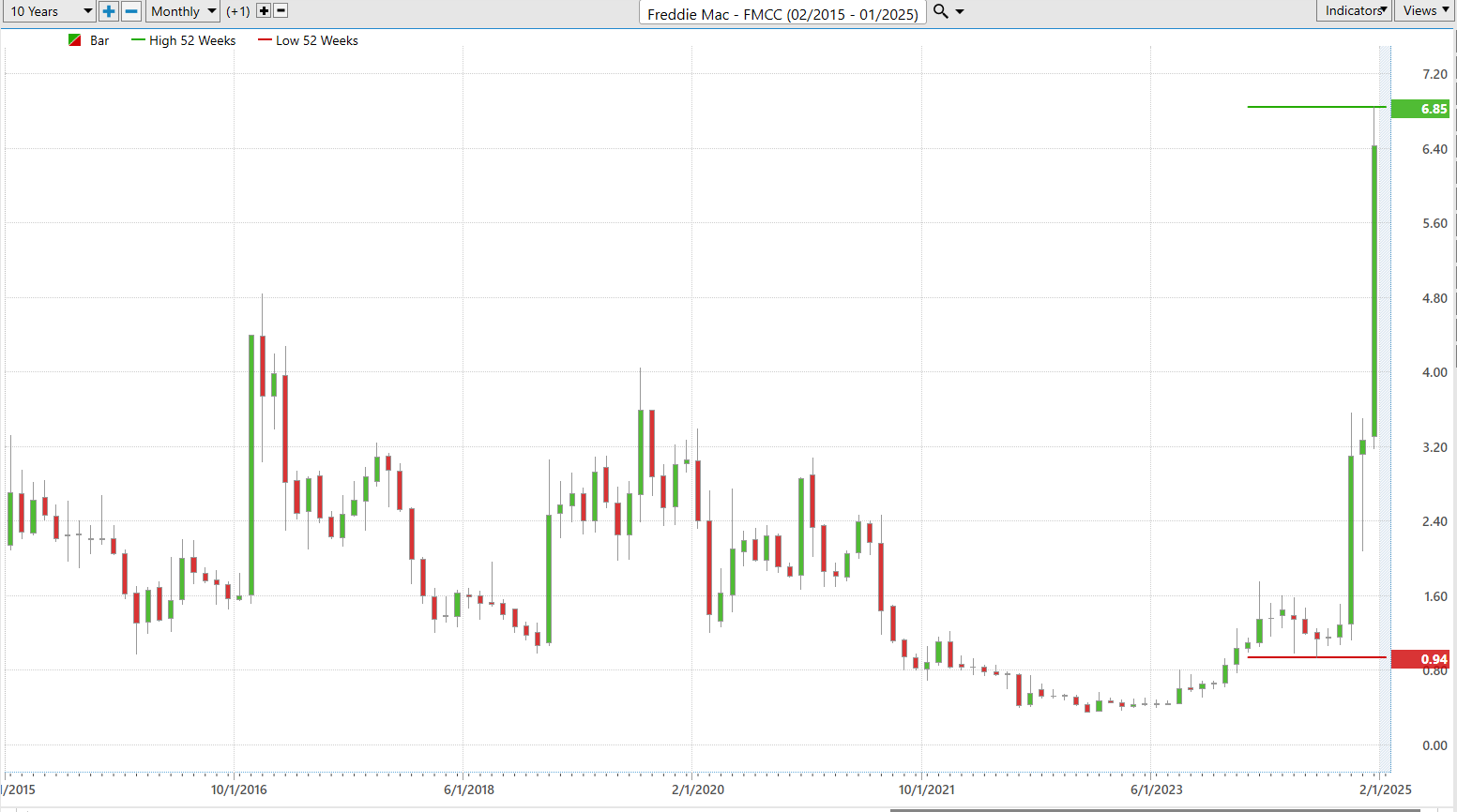
Task: Click the tall green January 2025 candlestick
Action: click(1374, 291)
